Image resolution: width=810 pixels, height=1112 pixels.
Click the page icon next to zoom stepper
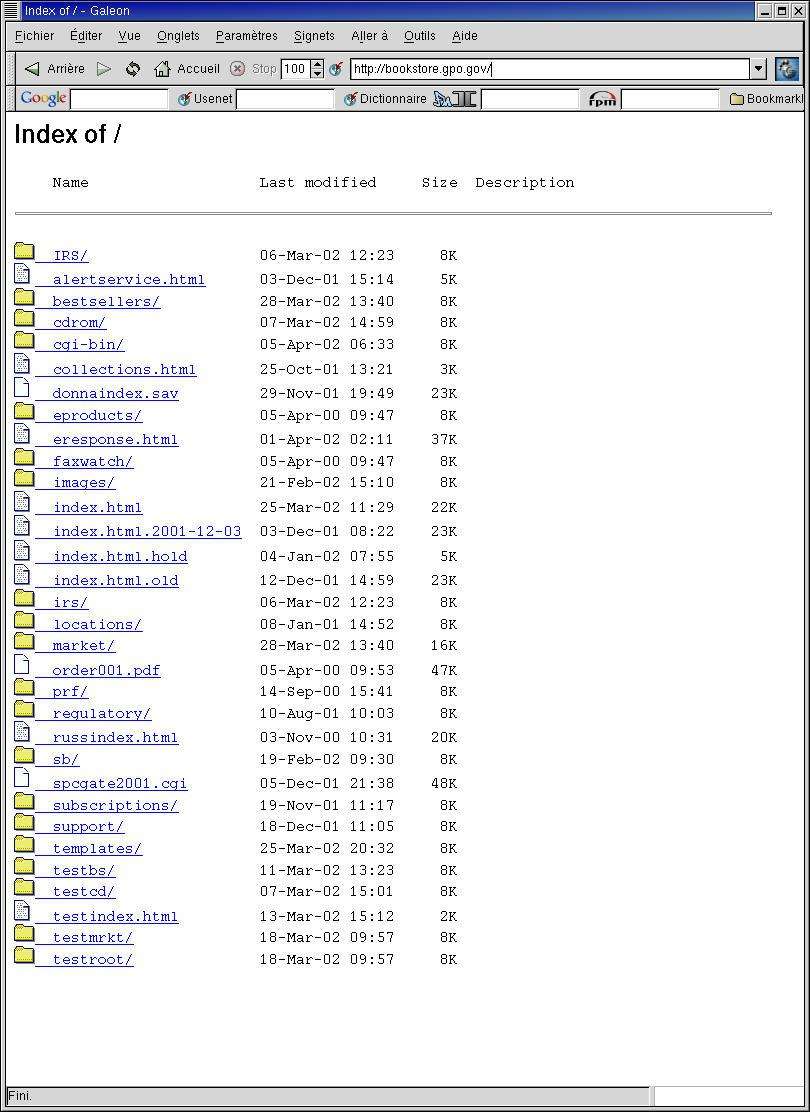click(336, 69)
